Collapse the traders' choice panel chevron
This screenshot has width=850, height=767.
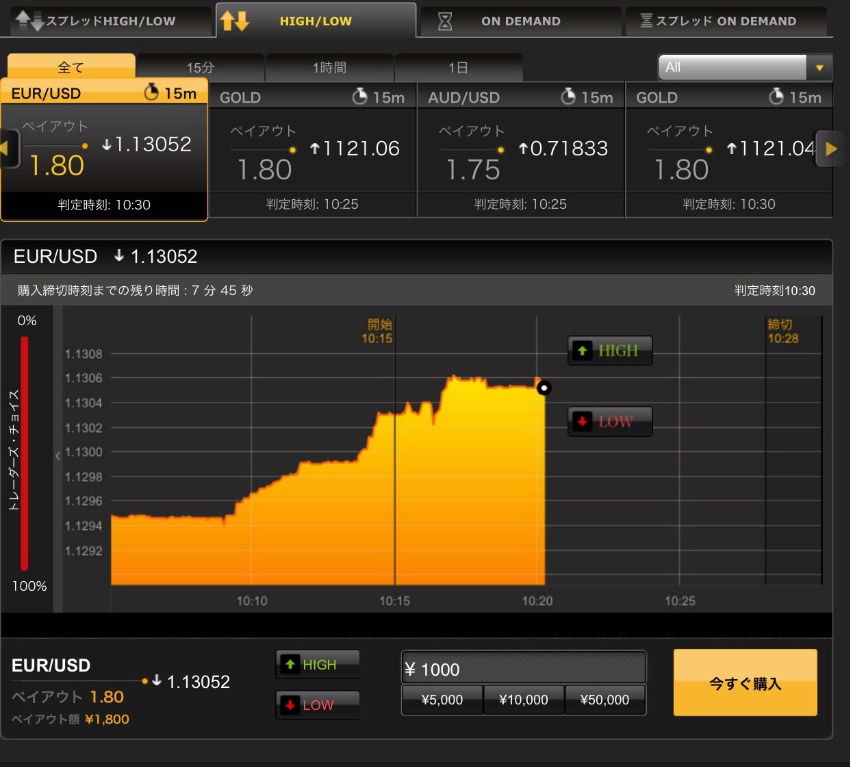point(58,456)
